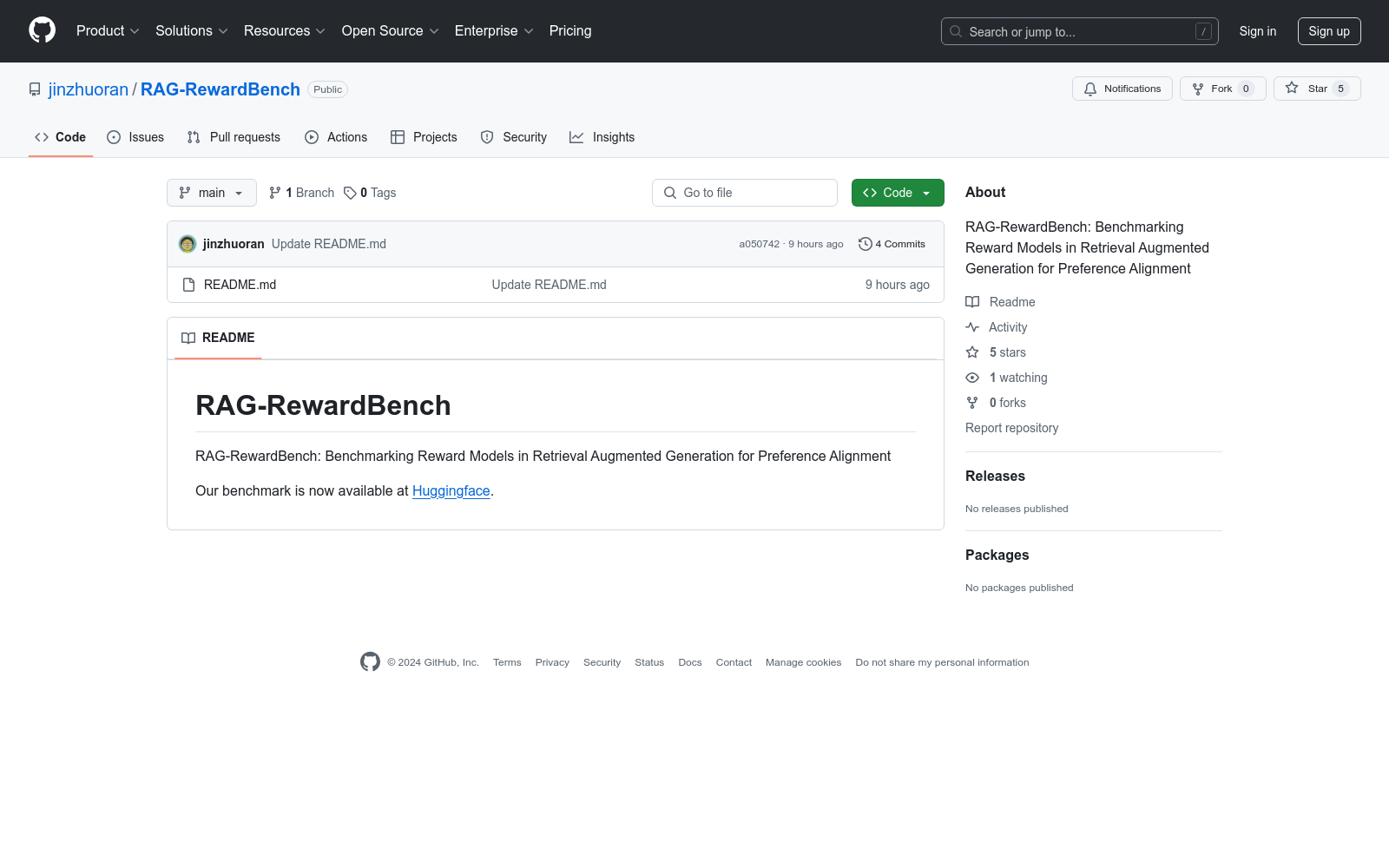Switch to the Code tab
Viewport: 1389px width, 868px height.
[x=61, y=137]
